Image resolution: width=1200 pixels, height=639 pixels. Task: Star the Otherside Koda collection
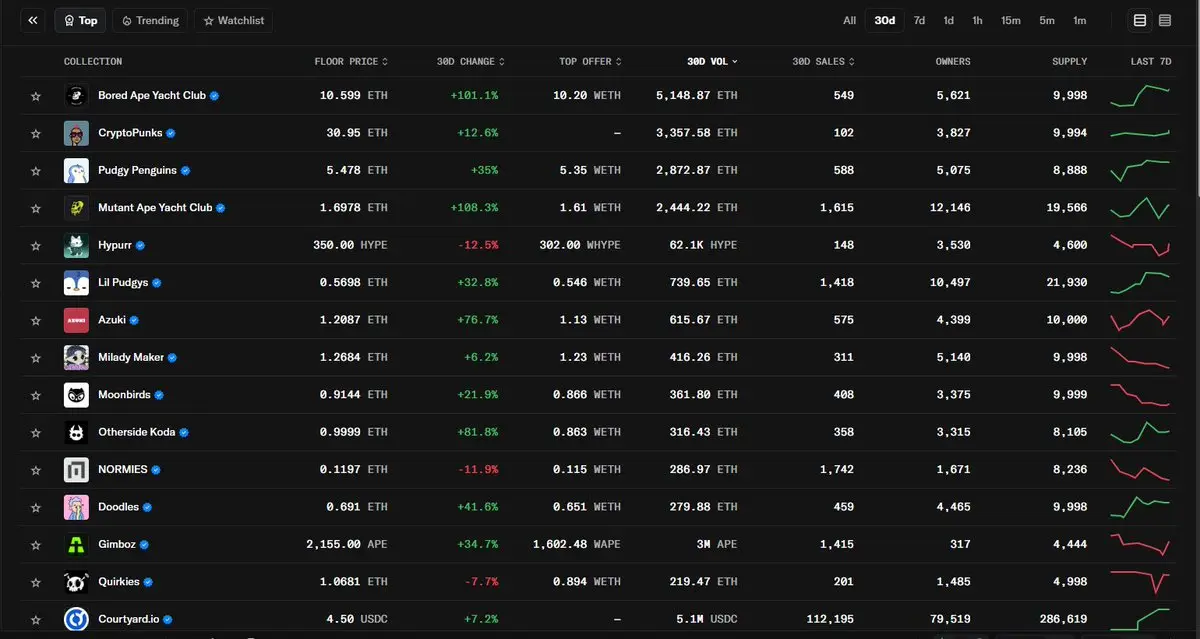(36, 433)
